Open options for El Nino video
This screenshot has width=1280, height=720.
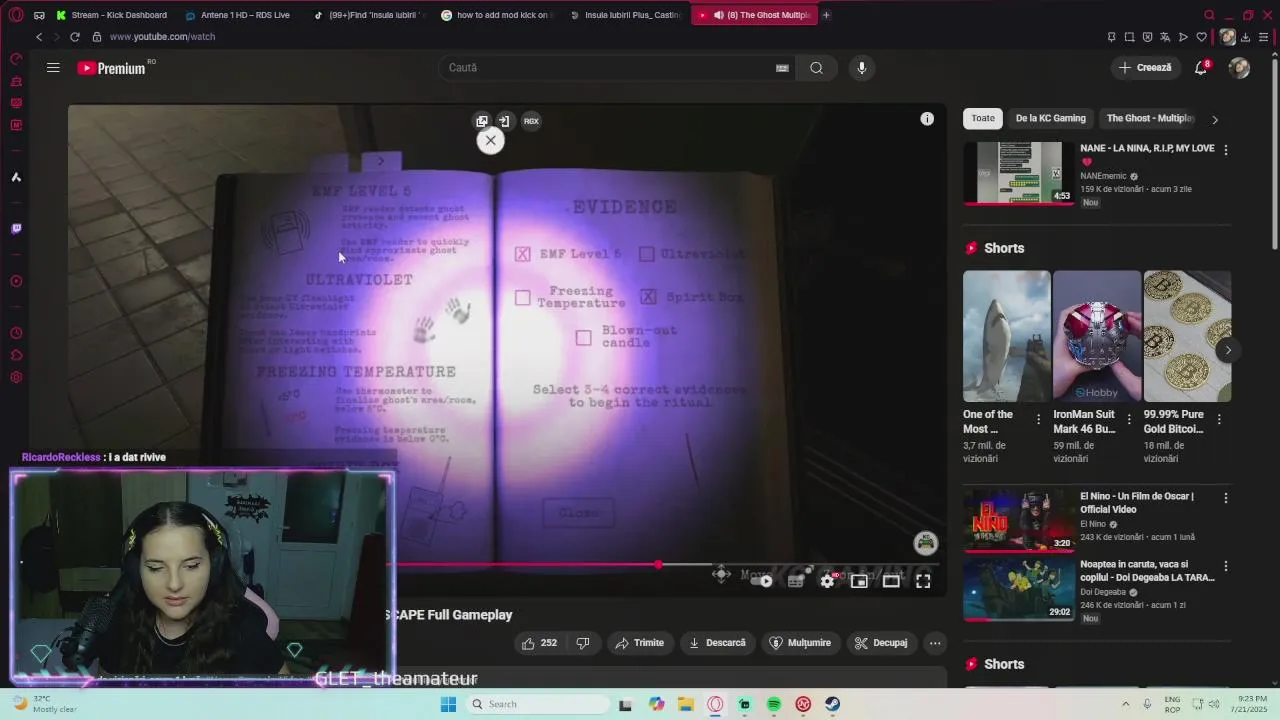pos(1226,497)
